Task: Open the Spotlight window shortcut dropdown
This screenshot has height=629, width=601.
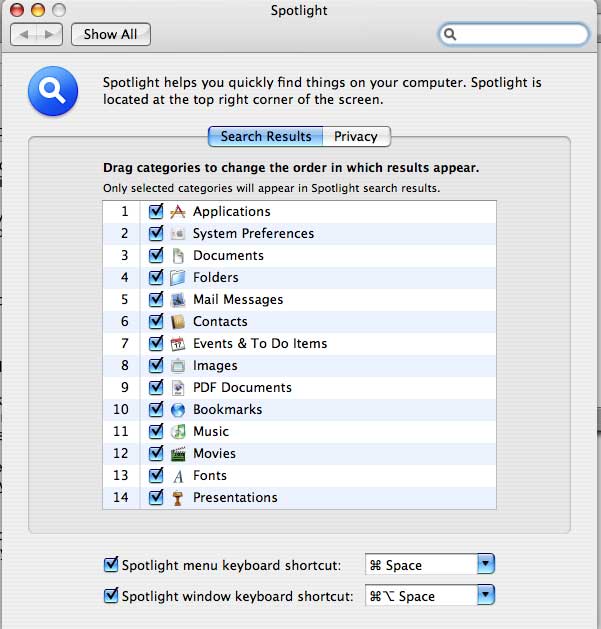Action: point(485,596)
